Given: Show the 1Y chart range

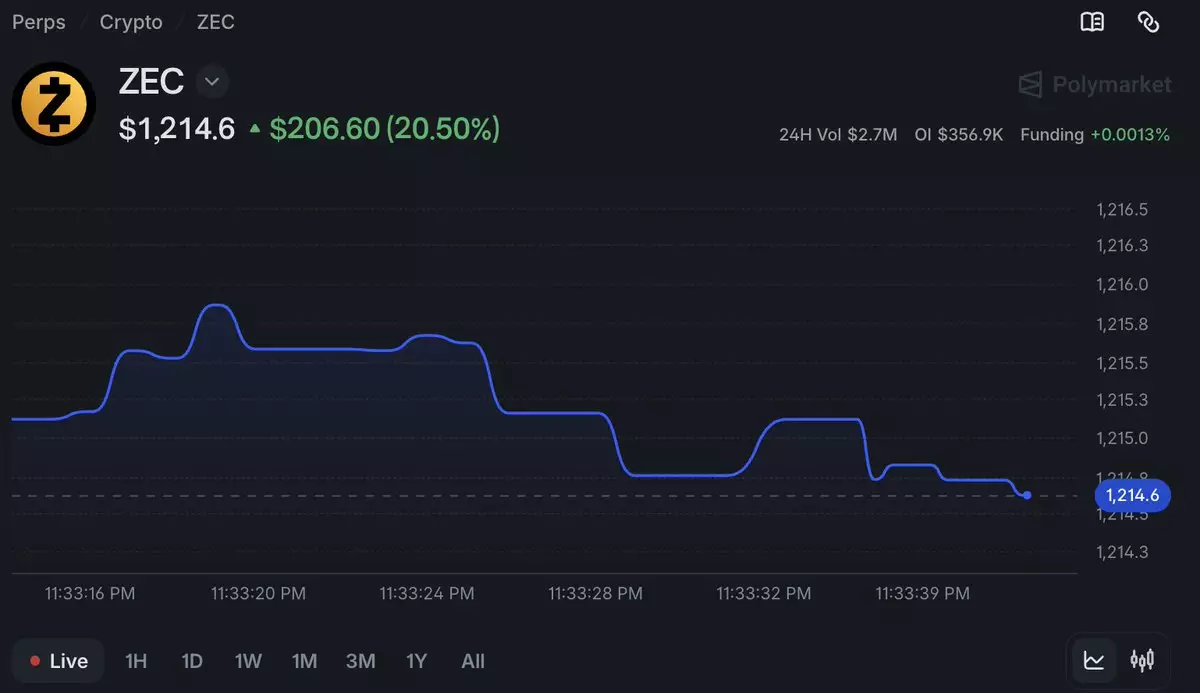Looking at the screenshot, I should pyautogui.click(x=416, y=661).
